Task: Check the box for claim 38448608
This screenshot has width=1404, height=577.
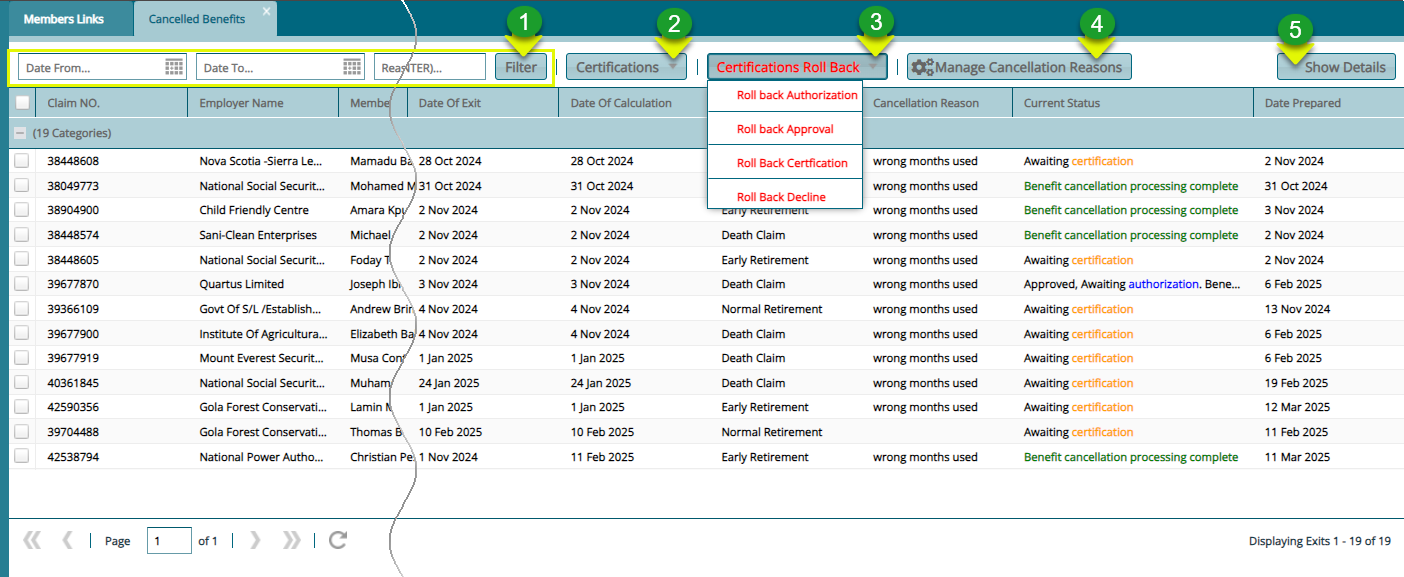Action: [x=22, y=161]
